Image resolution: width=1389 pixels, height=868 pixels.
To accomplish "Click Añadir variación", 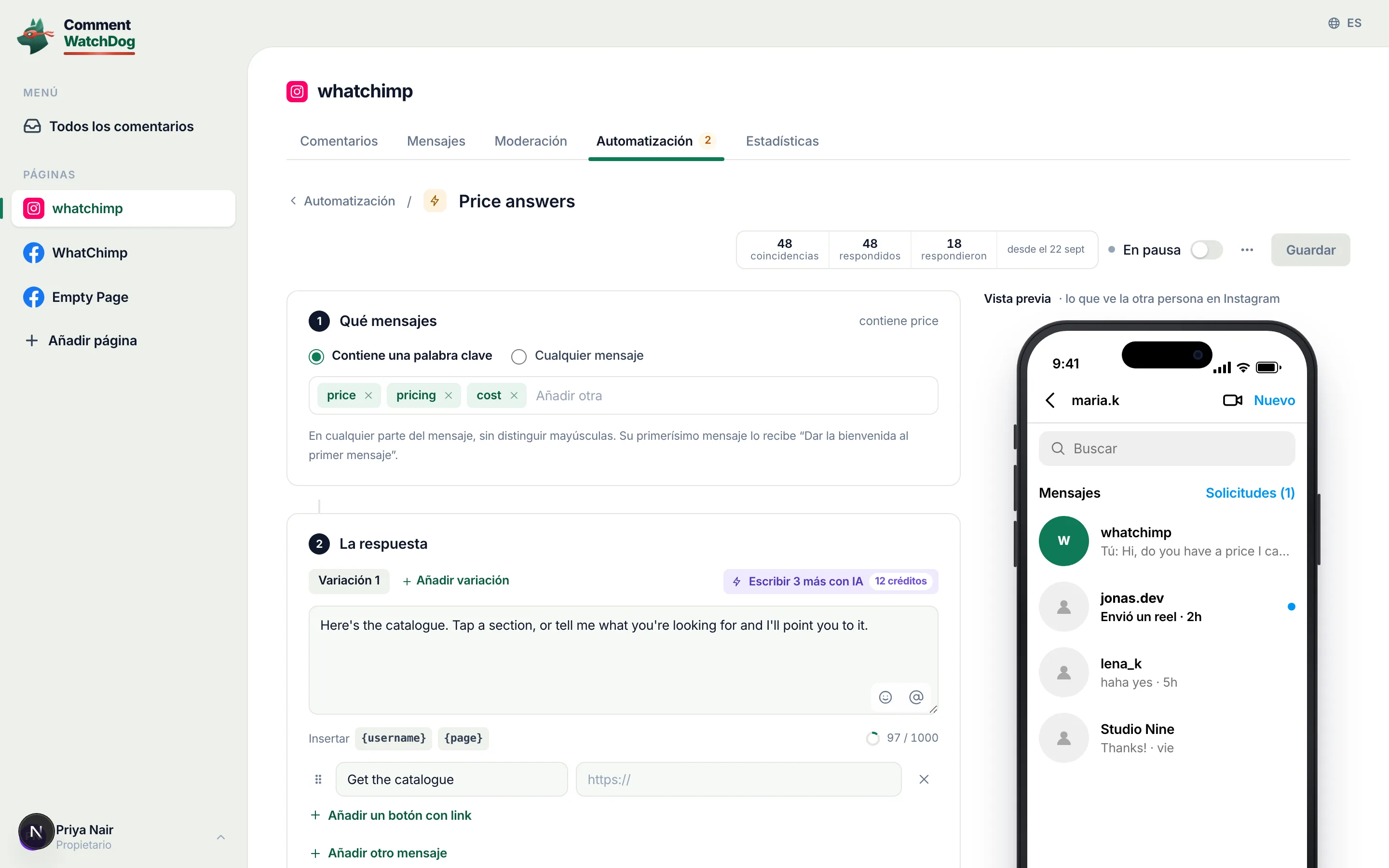I will click(456, 581).
